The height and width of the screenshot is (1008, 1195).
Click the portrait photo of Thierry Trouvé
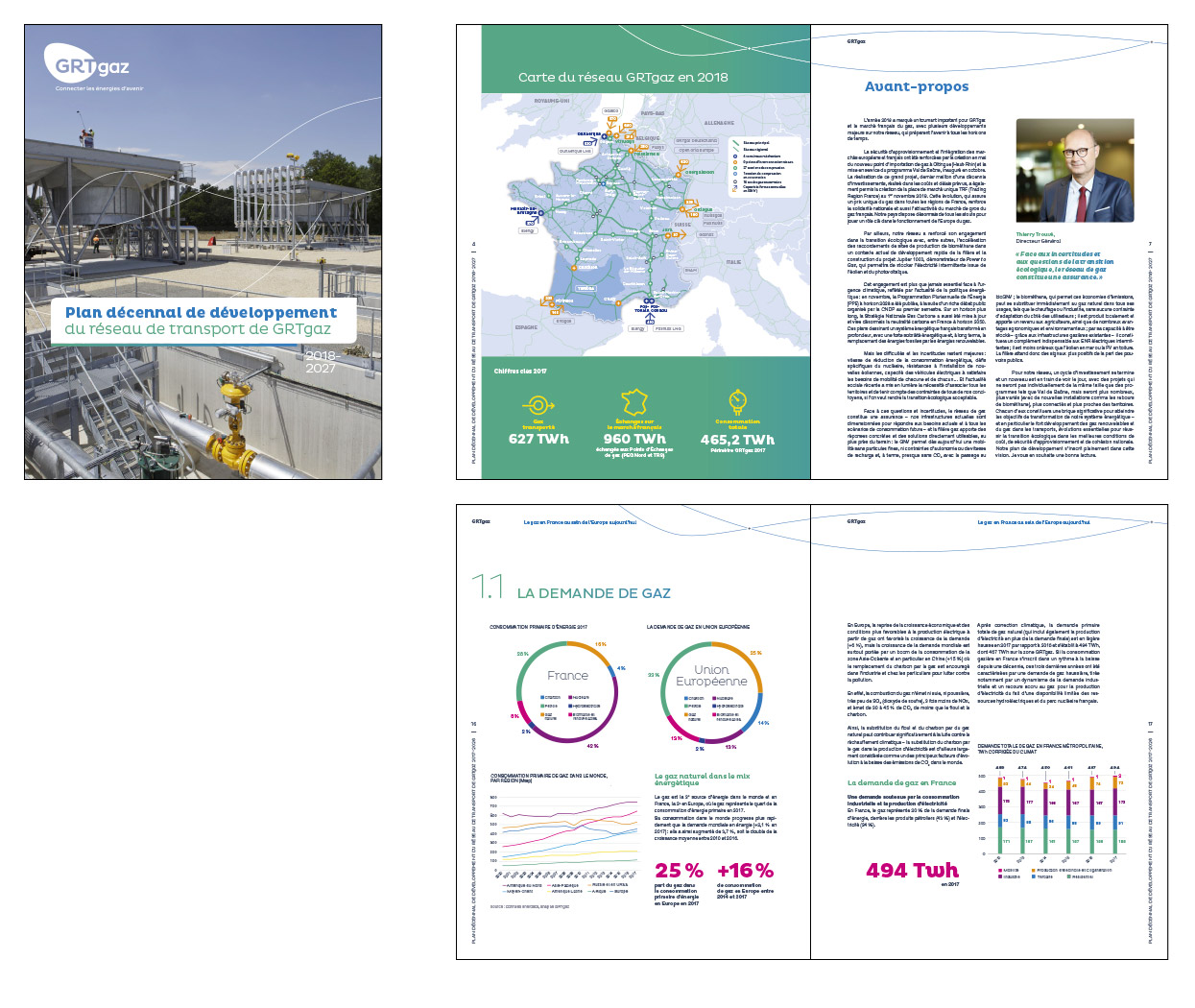click(1074, 171)
